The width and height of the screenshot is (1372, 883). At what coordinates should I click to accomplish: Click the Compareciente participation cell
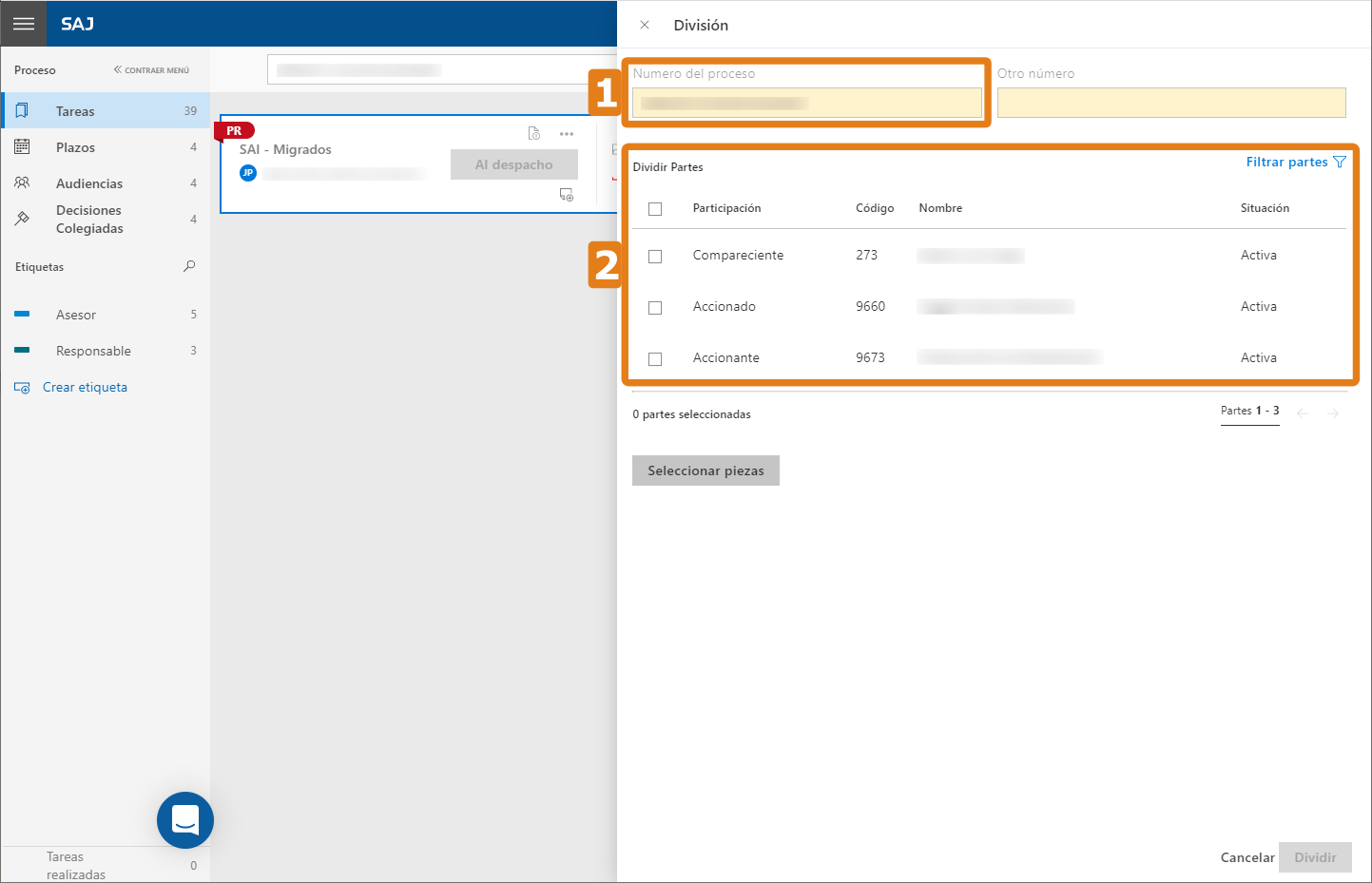(738, 255)
